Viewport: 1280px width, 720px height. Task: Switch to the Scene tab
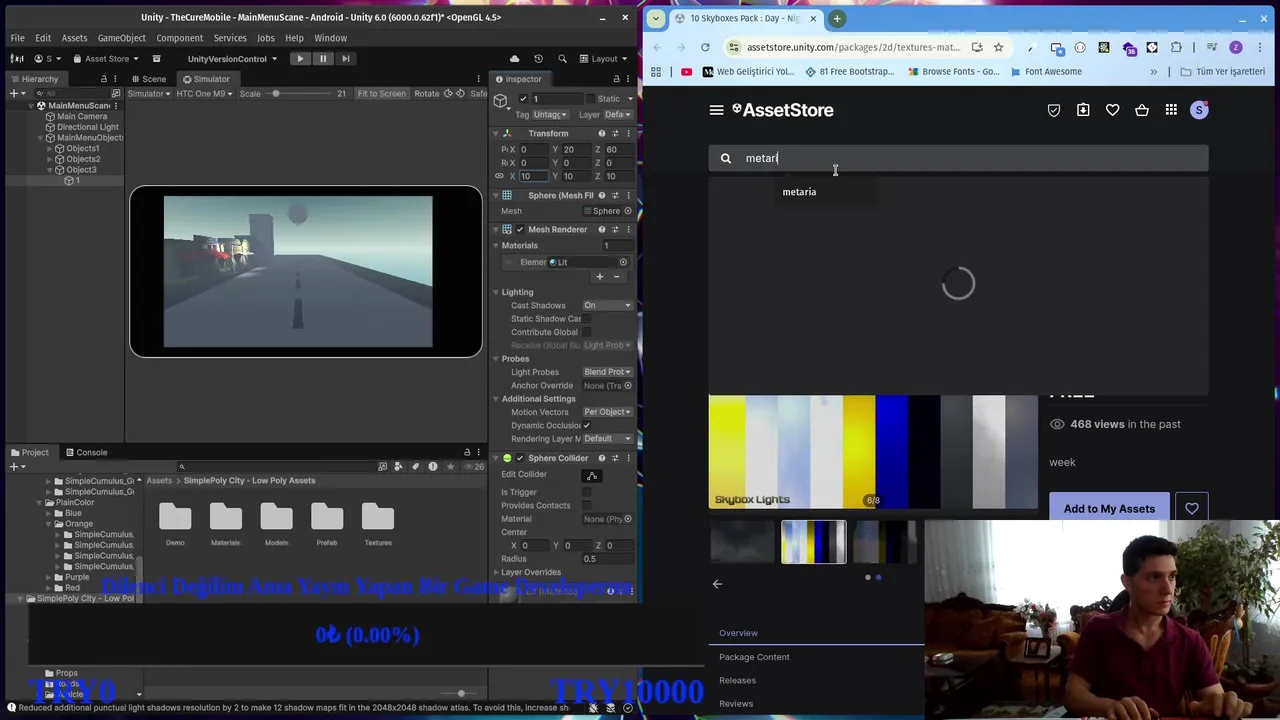click(x=148, y=79)
